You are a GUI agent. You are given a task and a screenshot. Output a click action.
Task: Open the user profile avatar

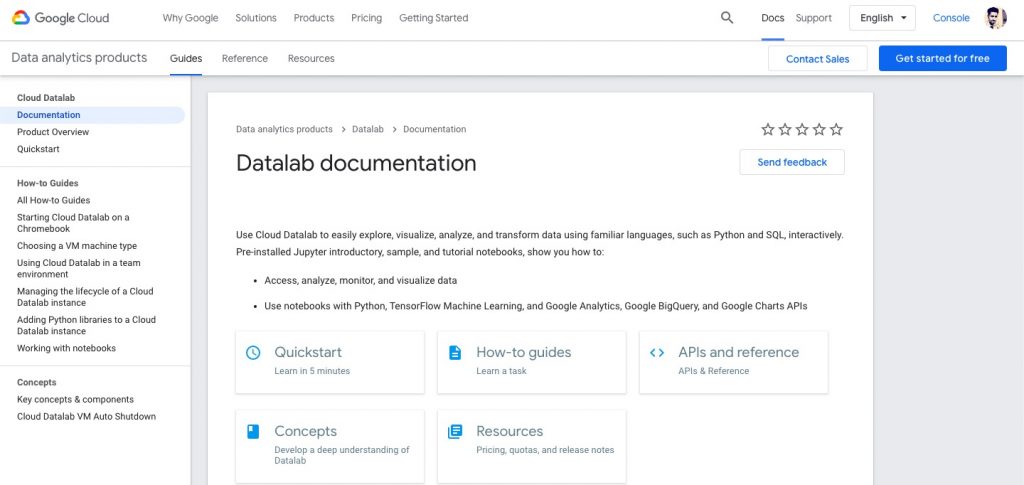coord(995,18)
